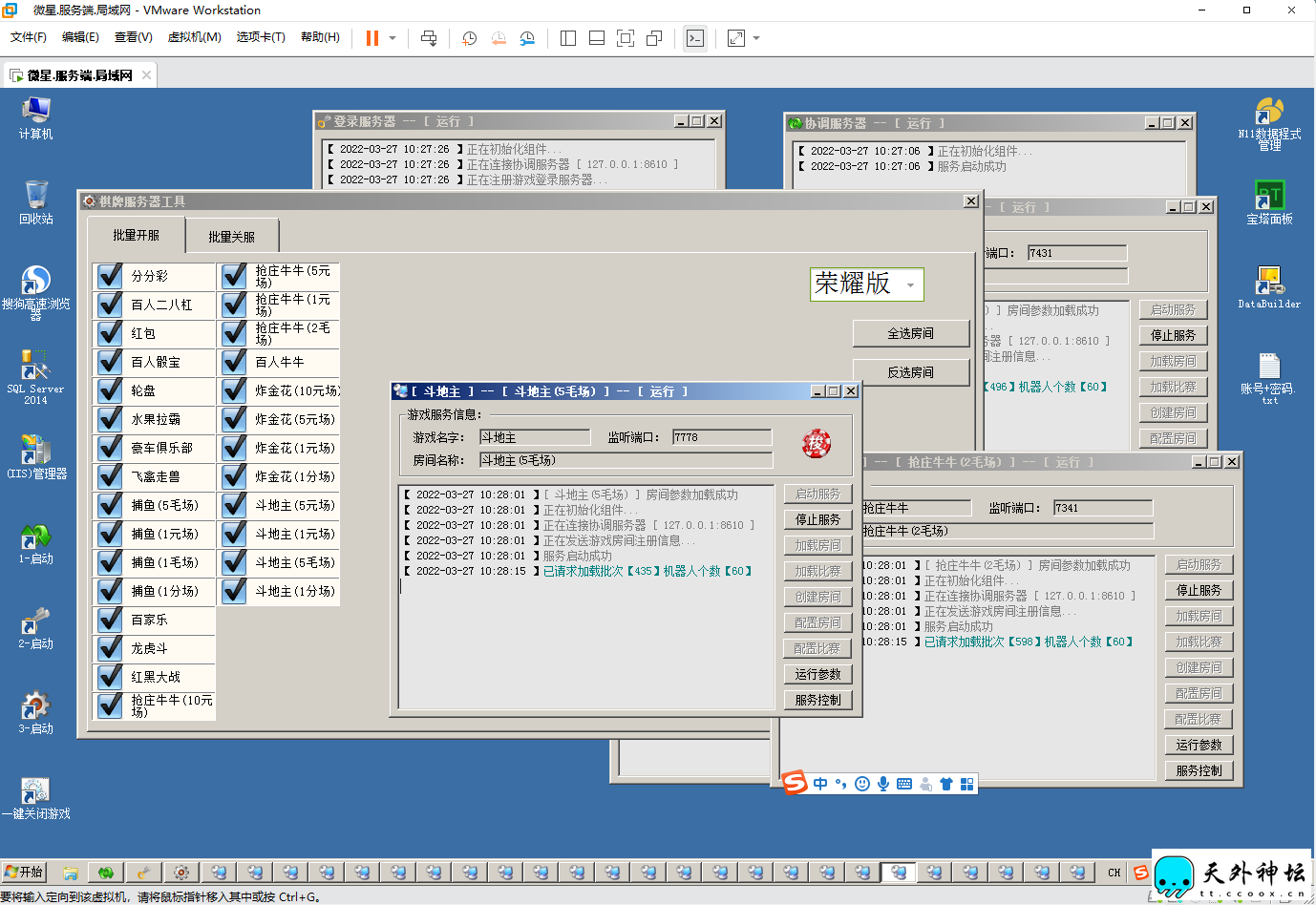Screen dimensions: 1316x905
Task: Toggle the thumbnail bar view icon
Action: click(597, 38)
